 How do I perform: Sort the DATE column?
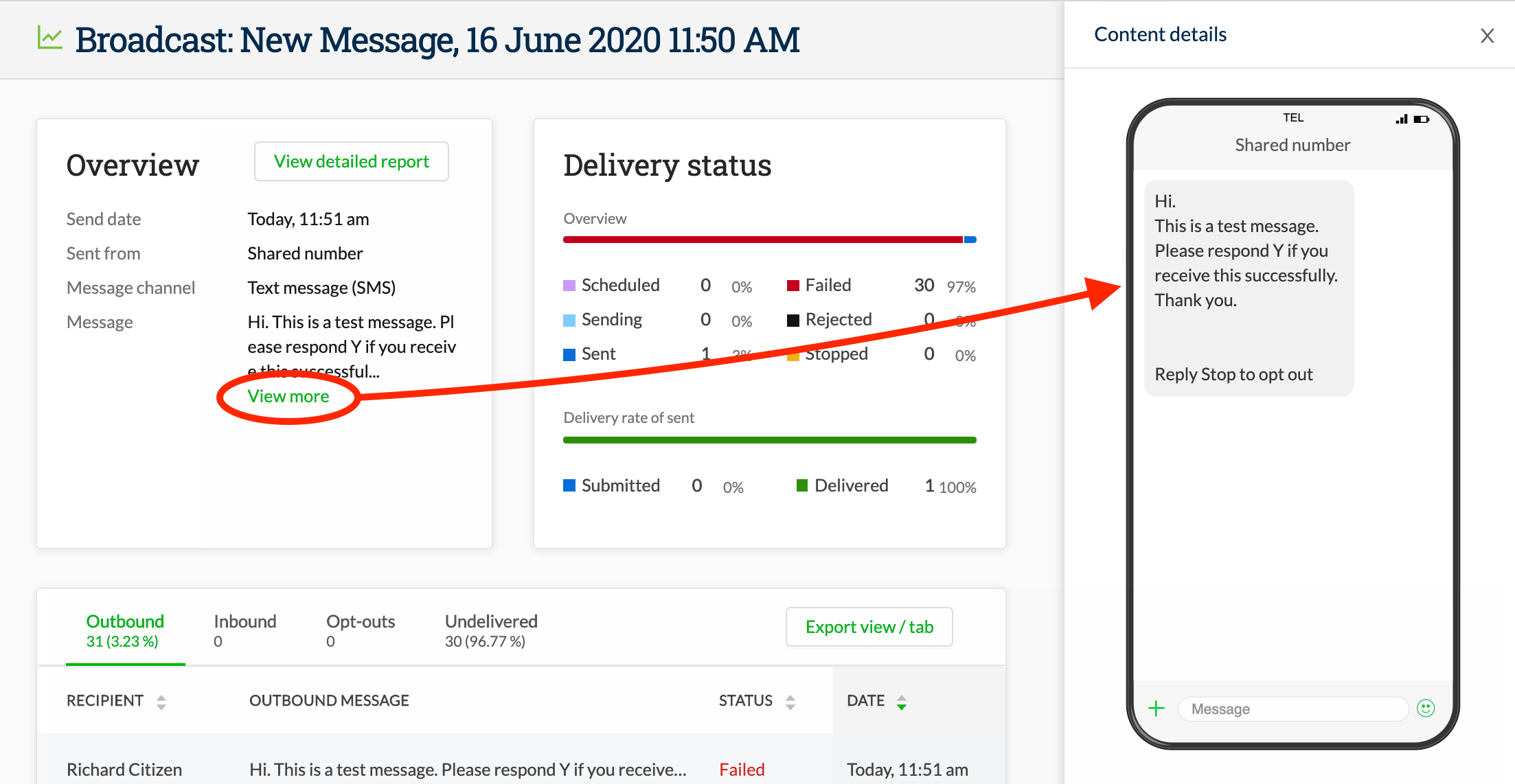point(902,701)
